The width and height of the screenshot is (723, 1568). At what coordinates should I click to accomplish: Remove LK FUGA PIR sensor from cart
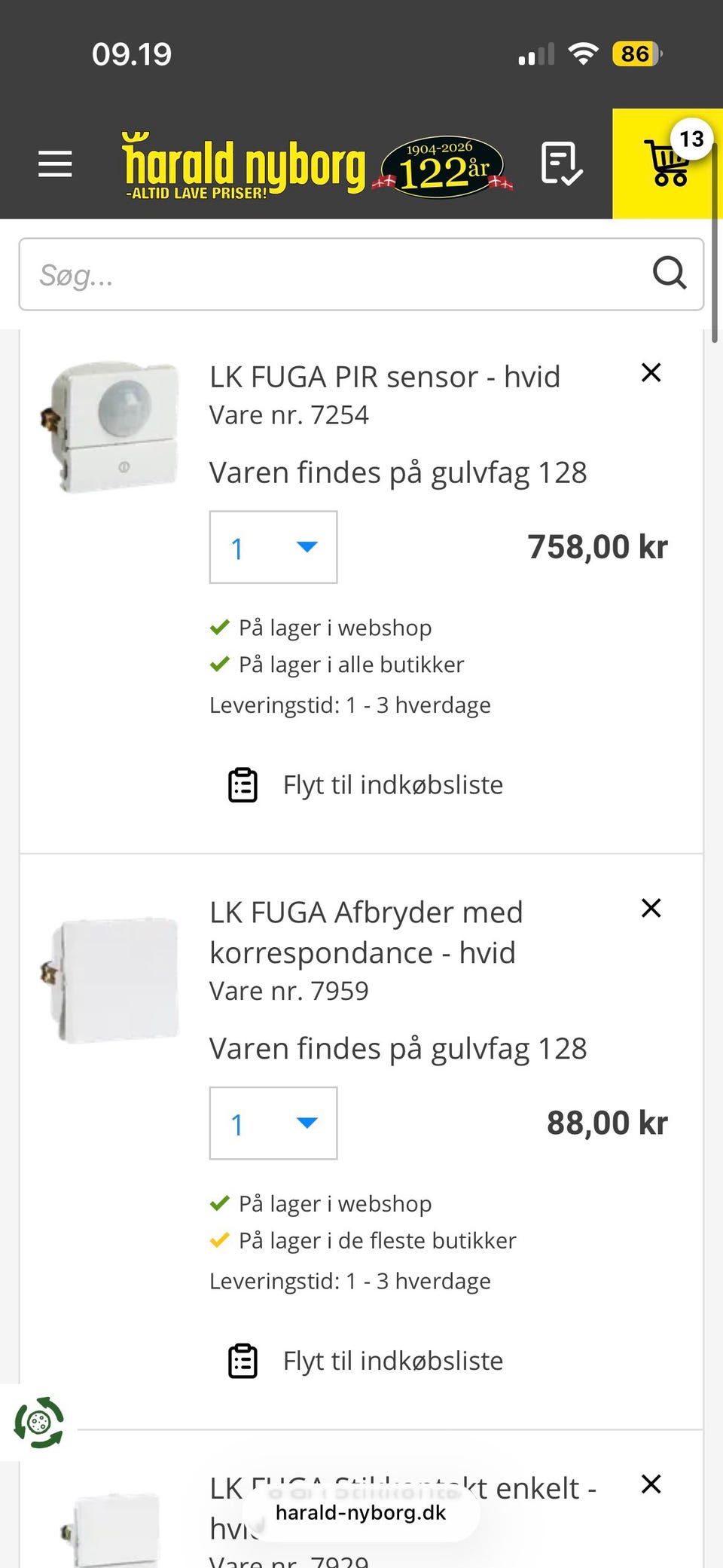click(x=651, y=373)
